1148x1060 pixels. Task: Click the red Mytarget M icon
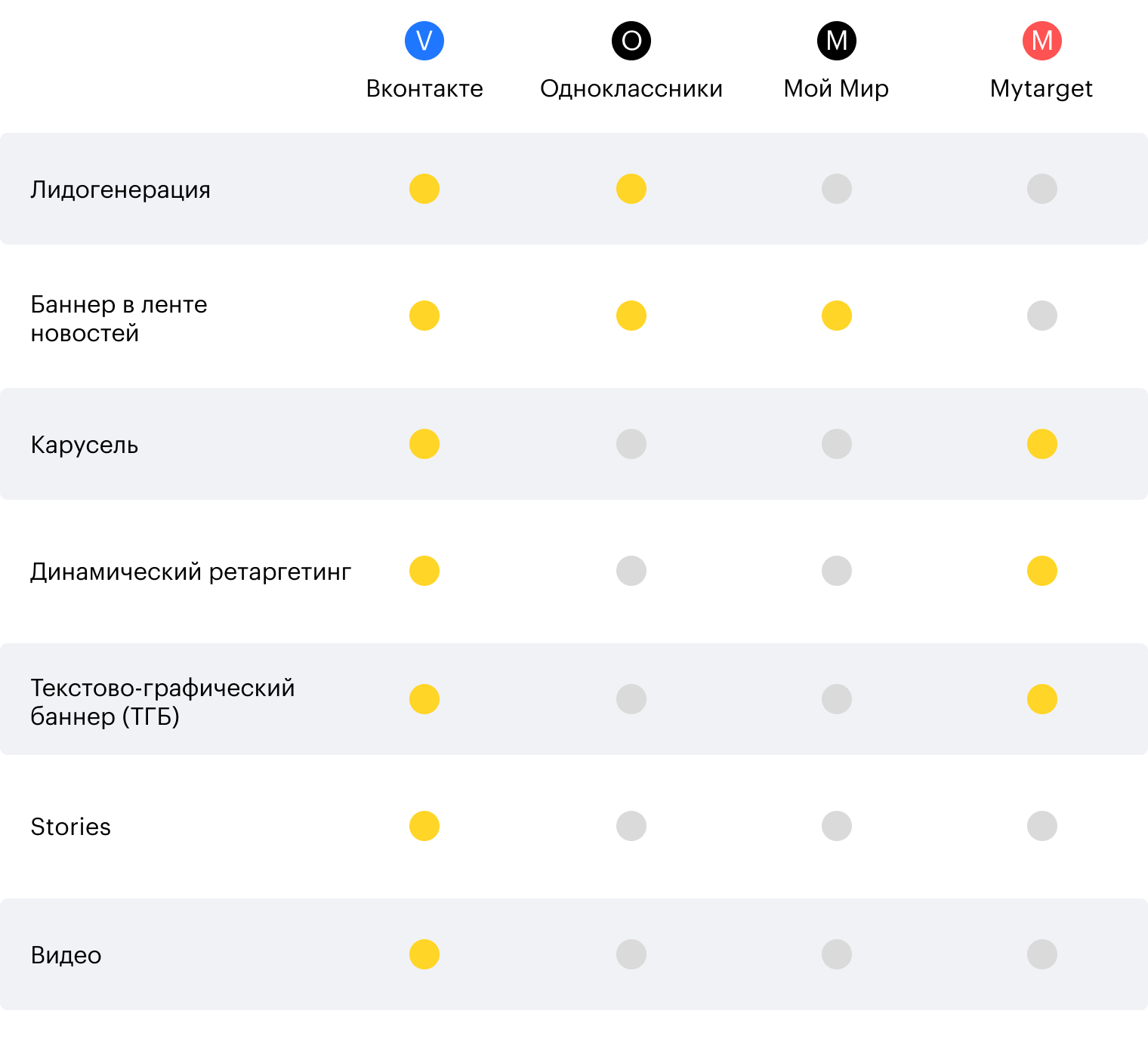click(1042, 41)
